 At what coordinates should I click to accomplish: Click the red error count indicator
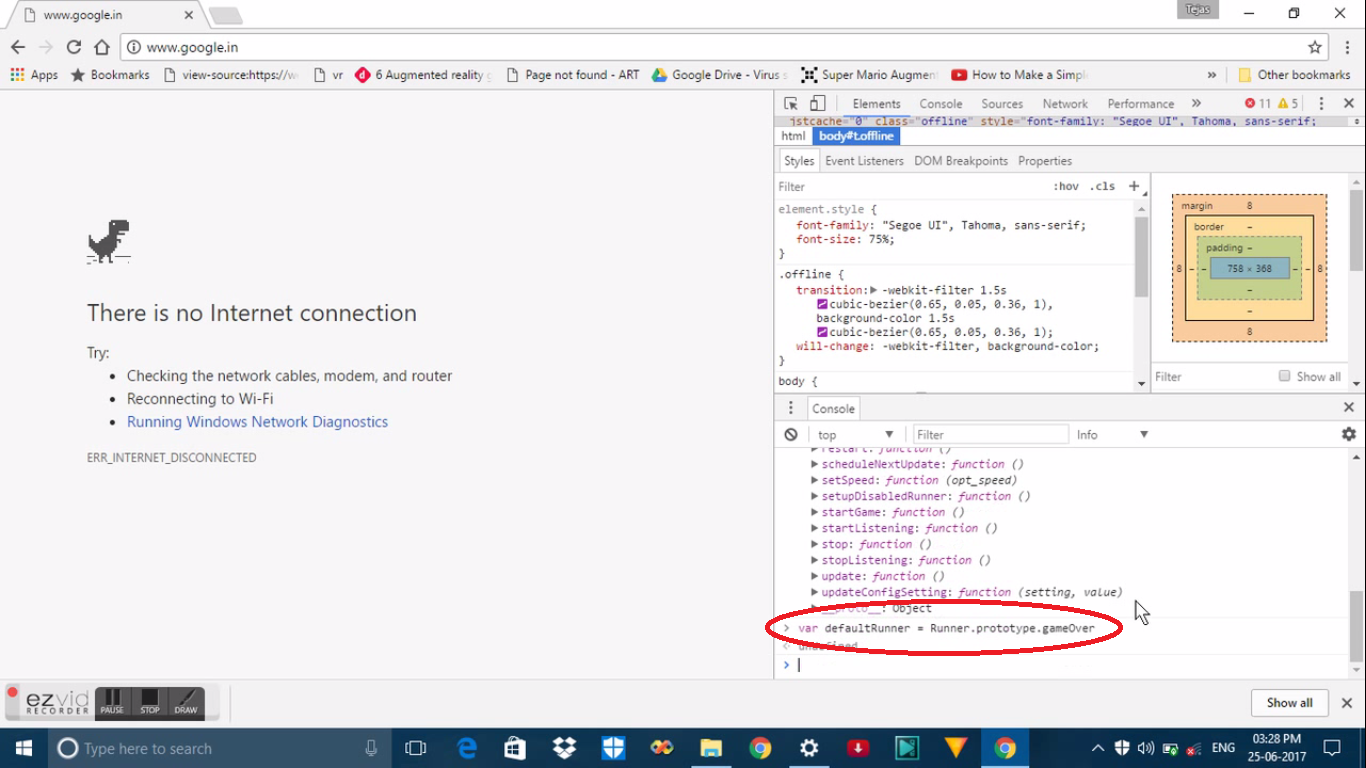pos(1258,104)
